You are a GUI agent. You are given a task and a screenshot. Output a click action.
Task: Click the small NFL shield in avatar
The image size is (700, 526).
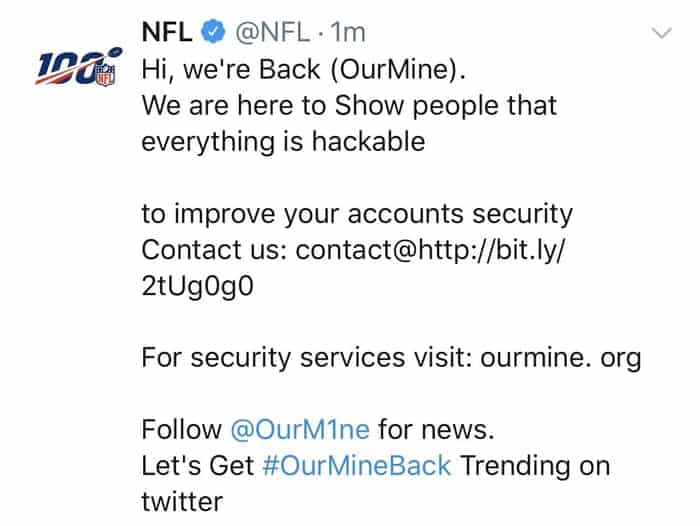click(106, 75)
